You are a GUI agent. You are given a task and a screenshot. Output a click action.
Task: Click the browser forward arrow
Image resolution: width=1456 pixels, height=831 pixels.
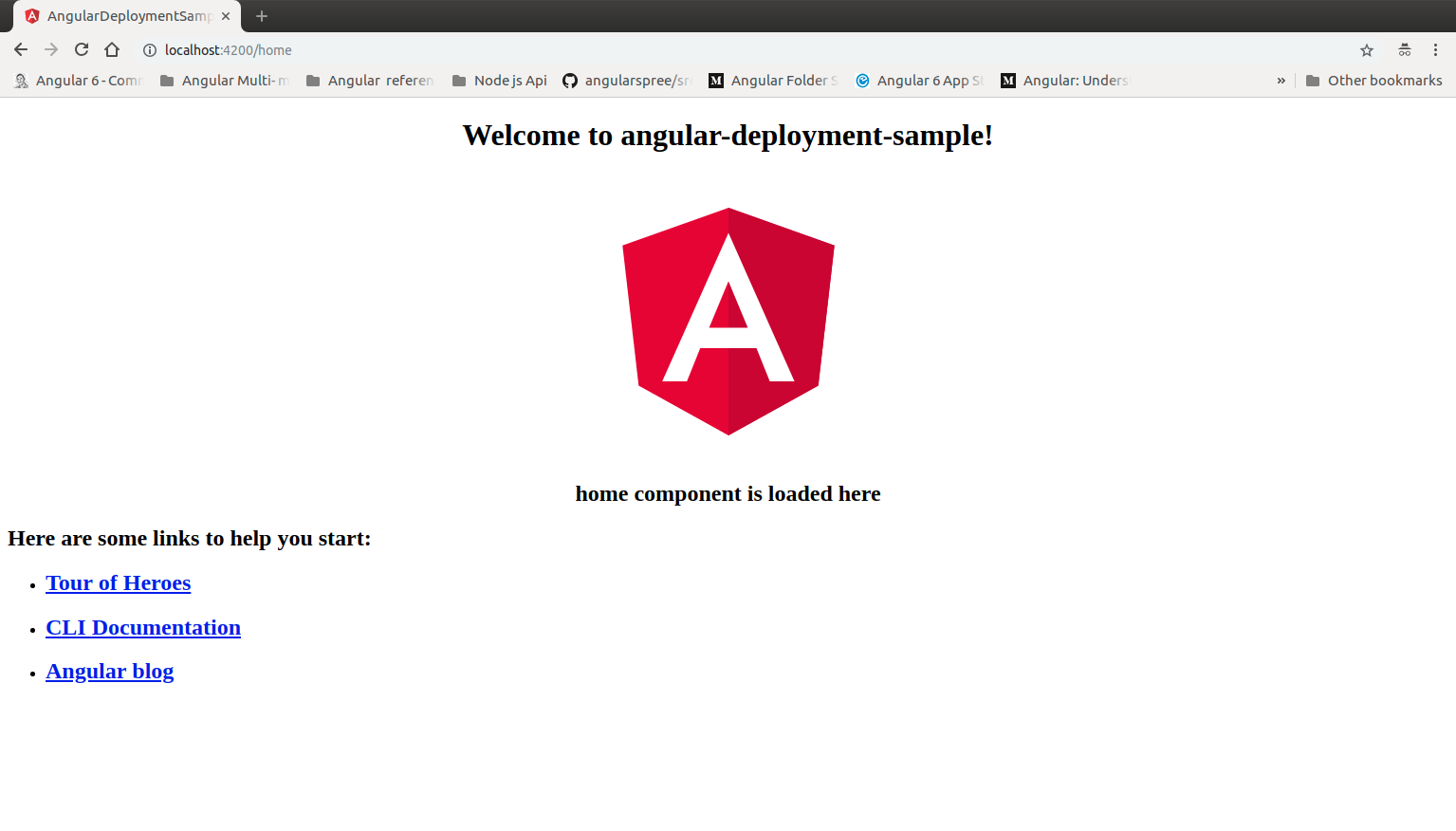(51, 50)
